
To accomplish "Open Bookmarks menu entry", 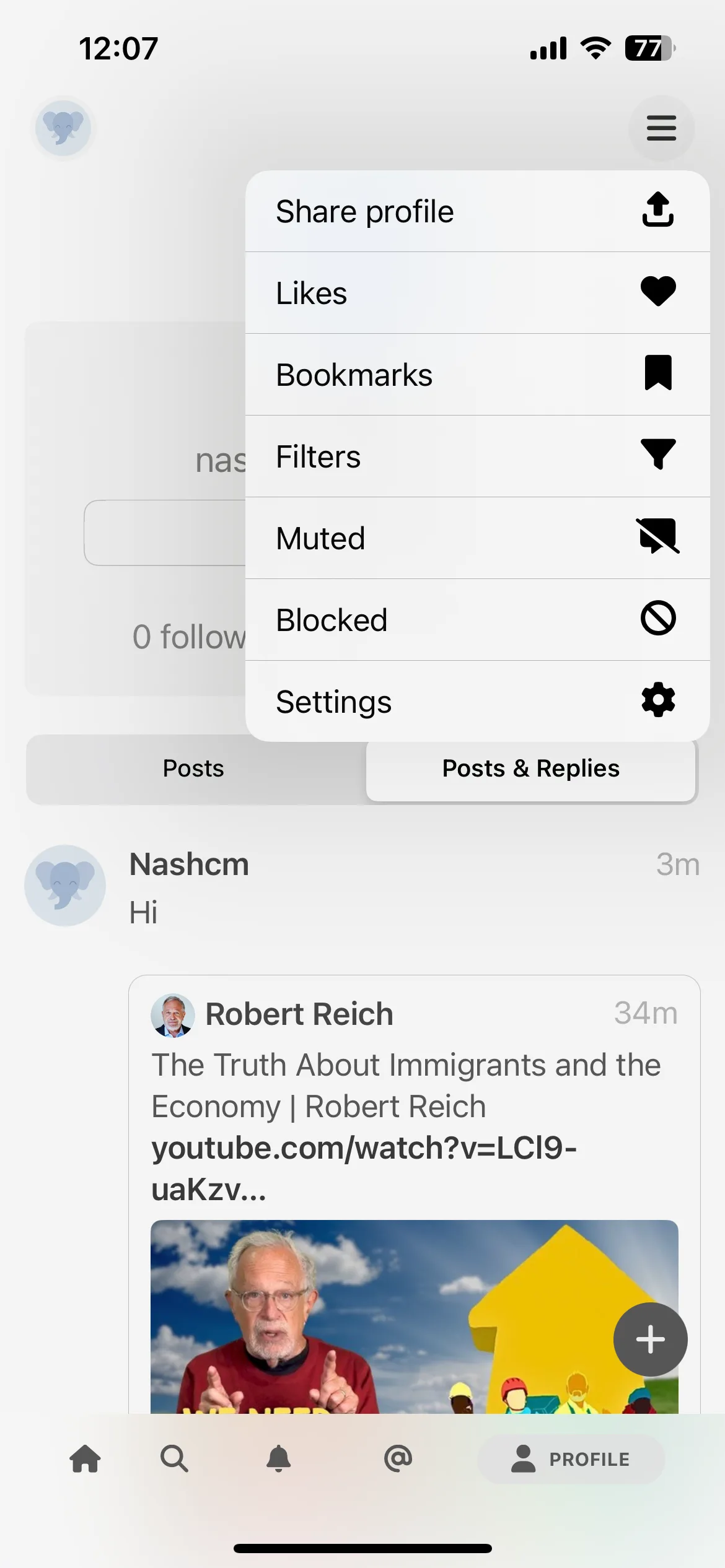I will tap(477, 375).
